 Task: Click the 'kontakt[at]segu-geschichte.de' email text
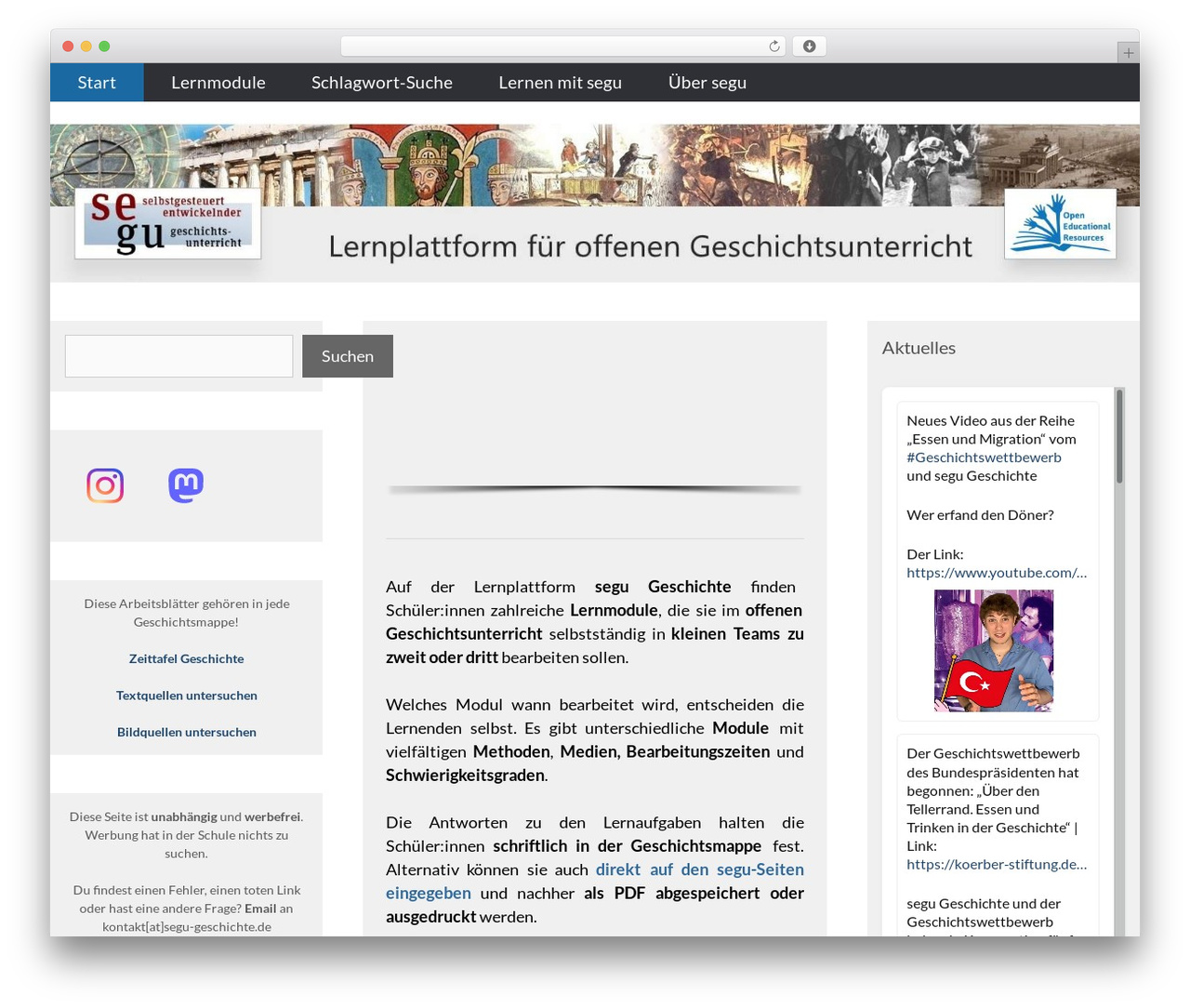coord(187,927)
